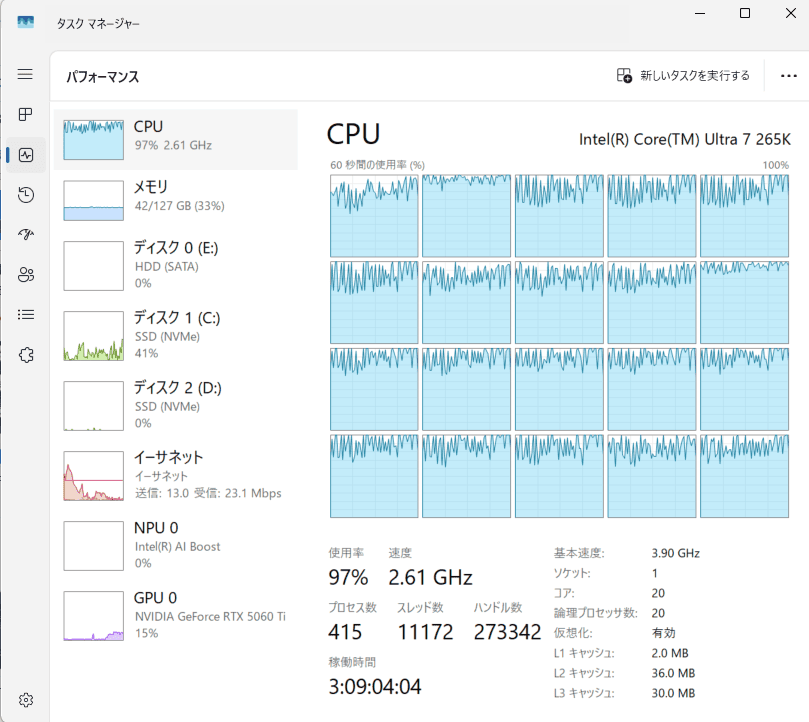The width and height of the screenshot is (809, 722).
Task: Open the Users view
Action: pyautogui.click(x=25, y=274)
